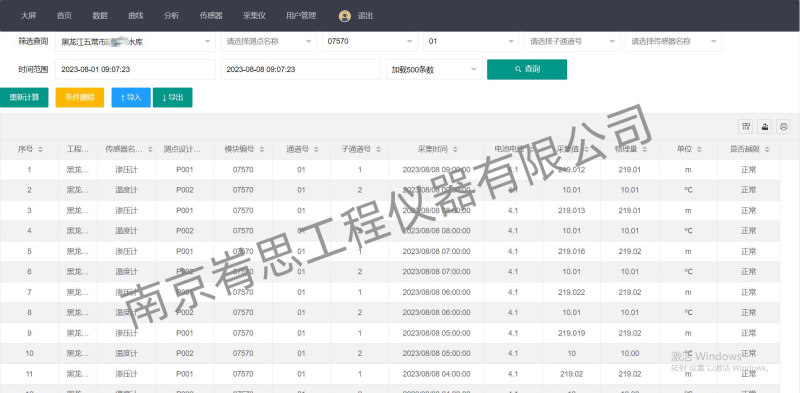Open the 分析 menu item
Screen dimensions: 800x393
[171, 16]
